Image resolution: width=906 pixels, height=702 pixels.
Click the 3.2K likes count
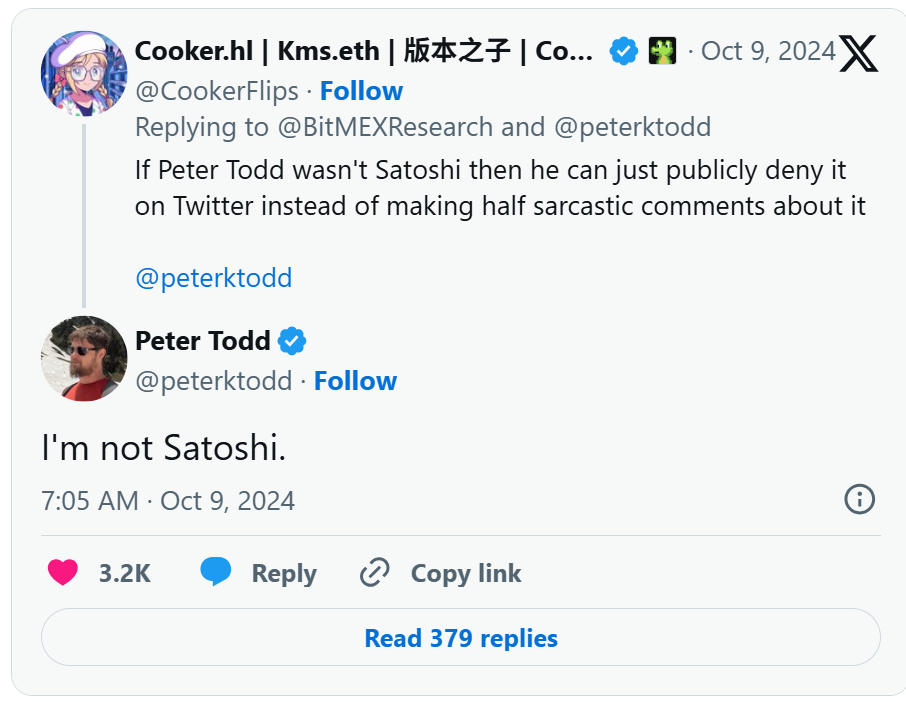pos(124,573)
